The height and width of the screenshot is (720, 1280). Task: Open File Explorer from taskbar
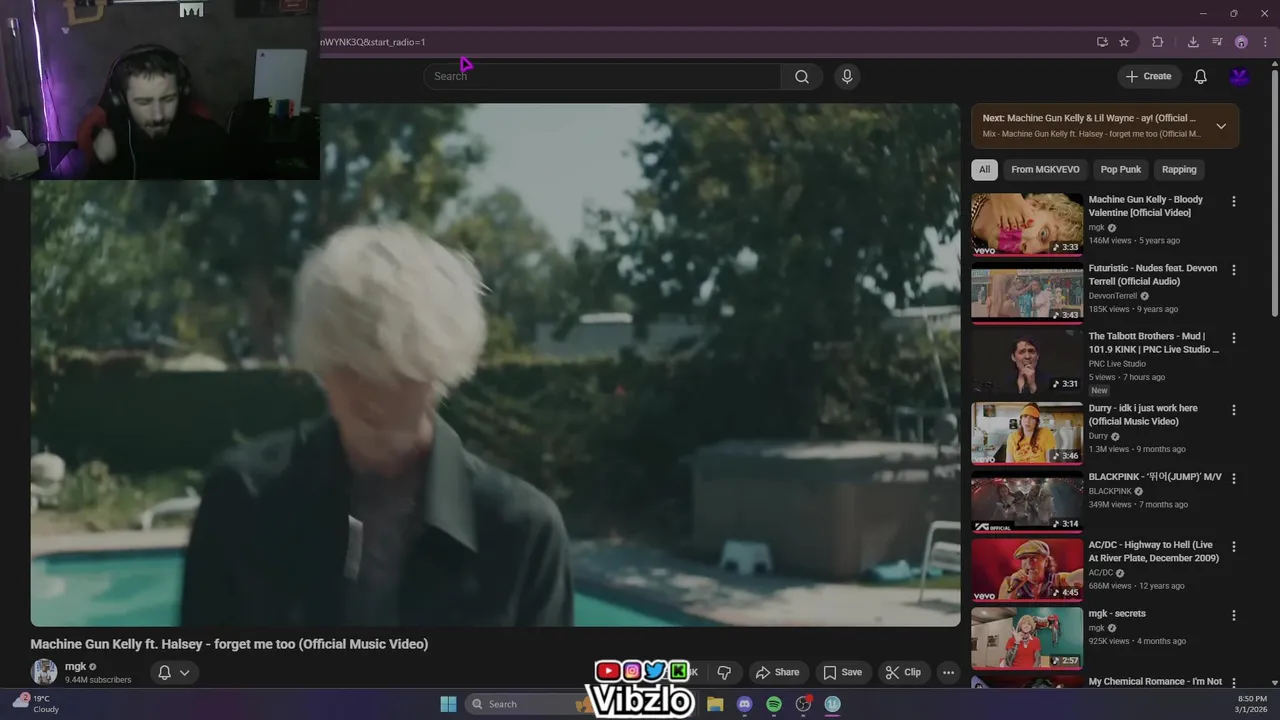[x=715, y=704]
